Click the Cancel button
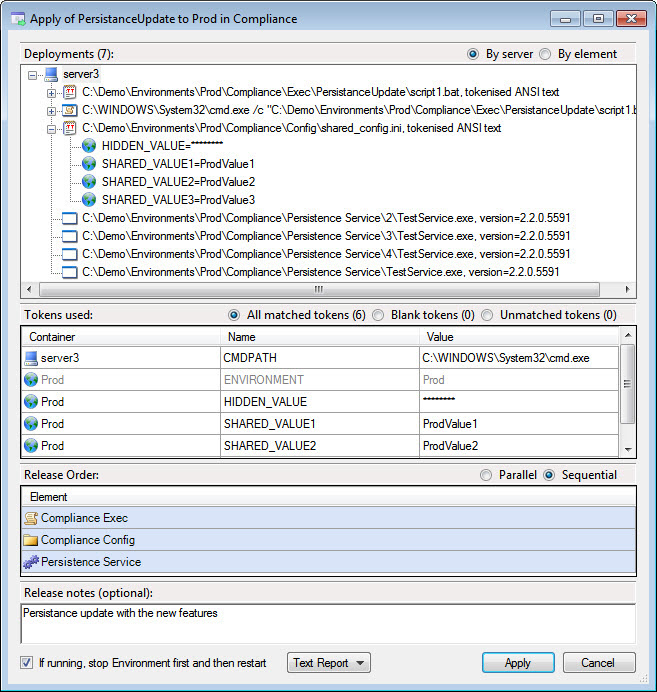This screenshot has height=692, width=657. pos(599,663)
